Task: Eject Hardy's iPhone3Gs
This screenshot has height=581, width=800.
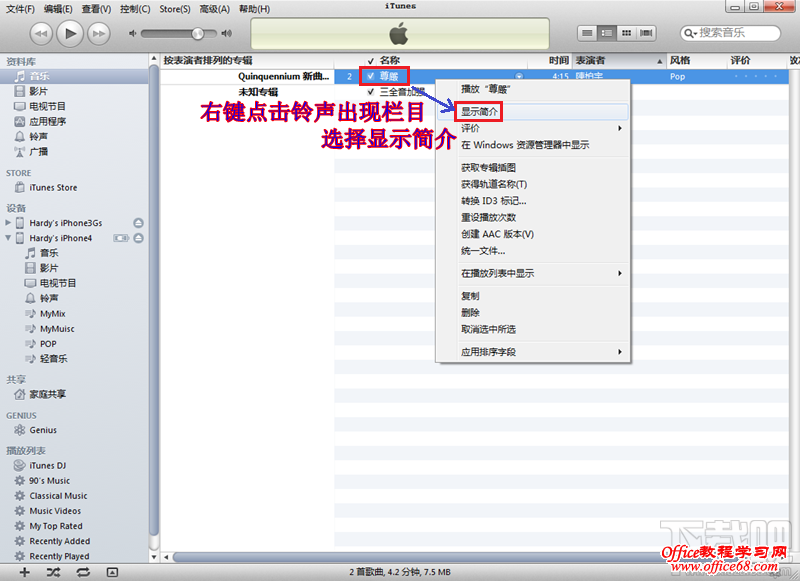Action: 138,223
